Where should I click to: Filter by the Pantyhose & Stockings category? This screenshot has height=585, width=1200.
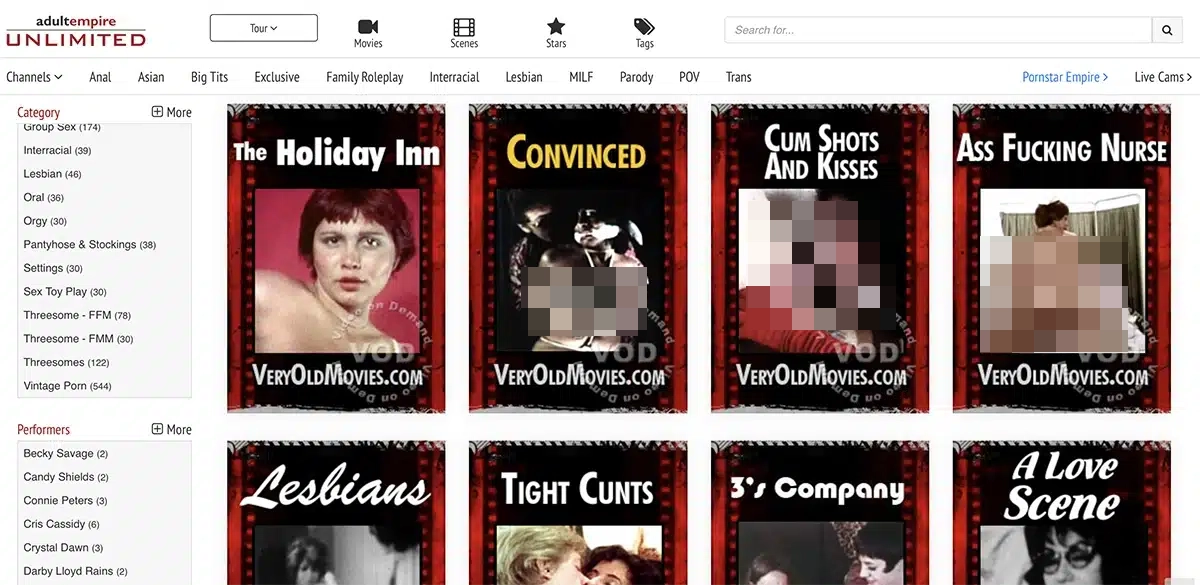(89, 245)
